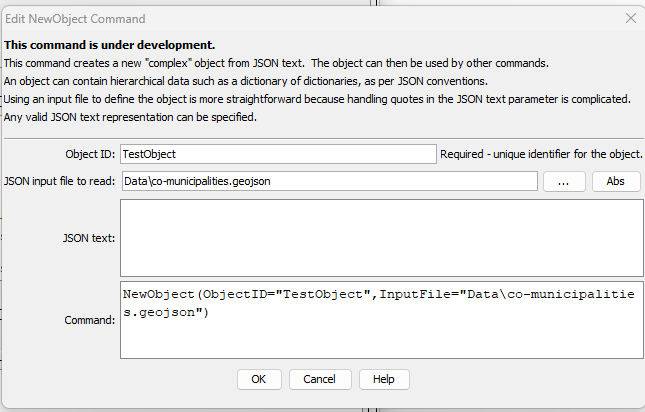
Task: Click 'Required - unique identifier for the object.' note
Action: pos(541,154)
